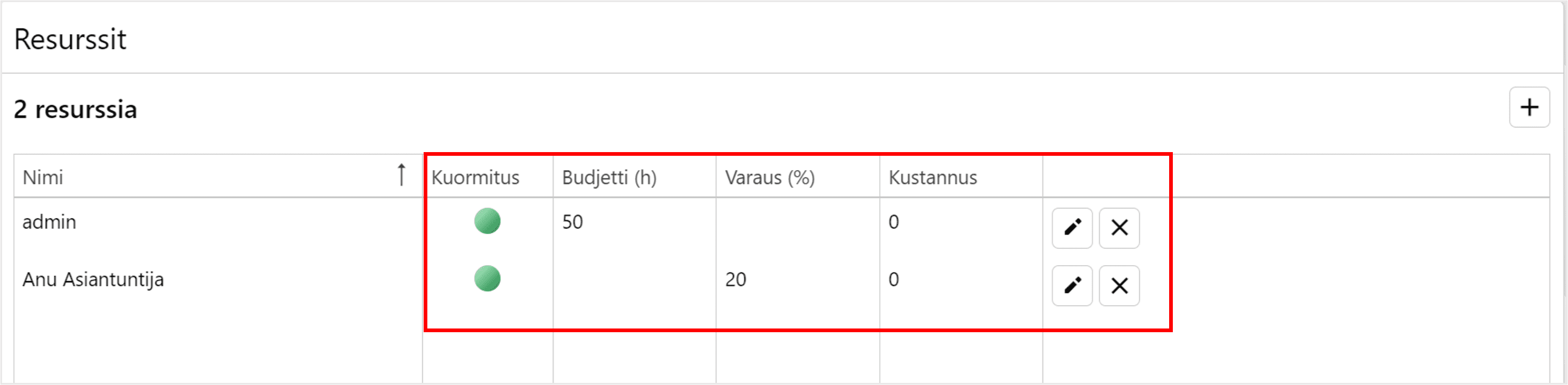
Task: Remove Anu Asiantuntija from resources
Action: (x=1119, y=286)
